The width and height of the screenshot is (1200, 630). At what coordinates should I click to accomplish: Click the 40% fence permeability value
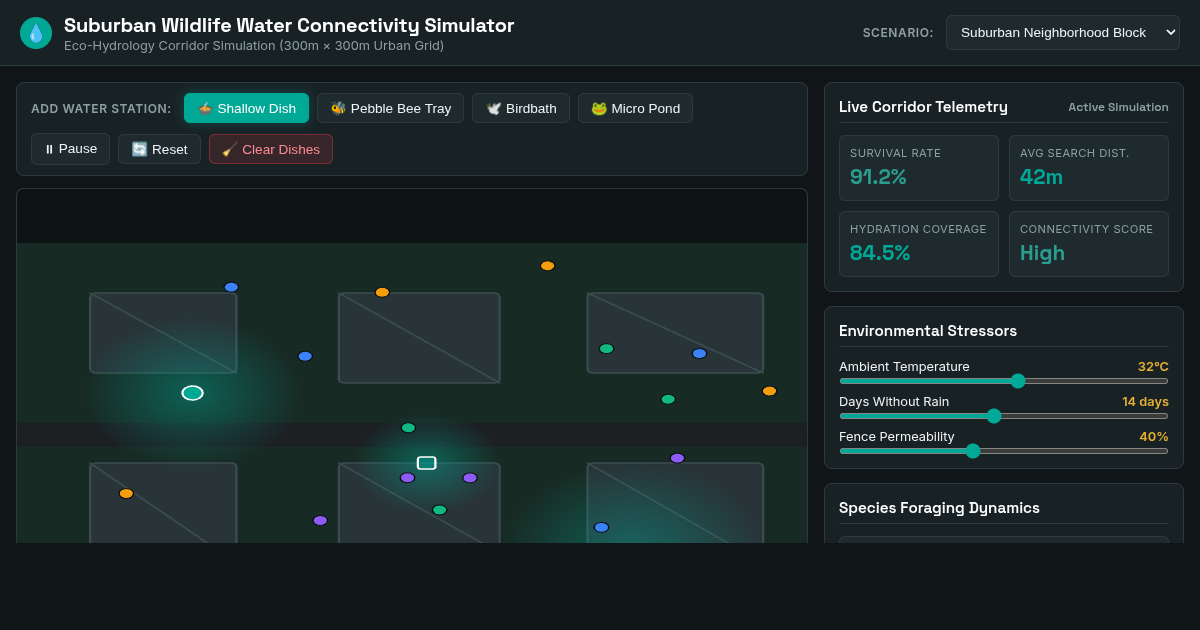tap(1154, 437)
